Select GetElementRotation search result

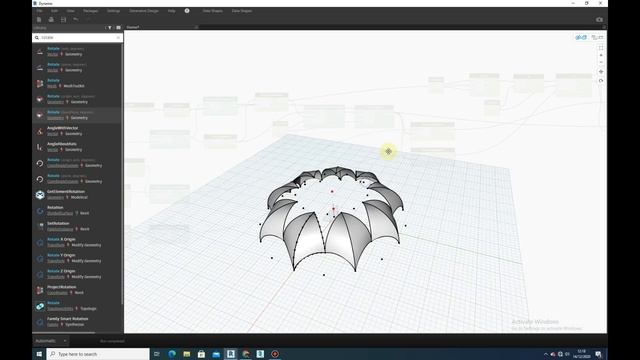78,195
